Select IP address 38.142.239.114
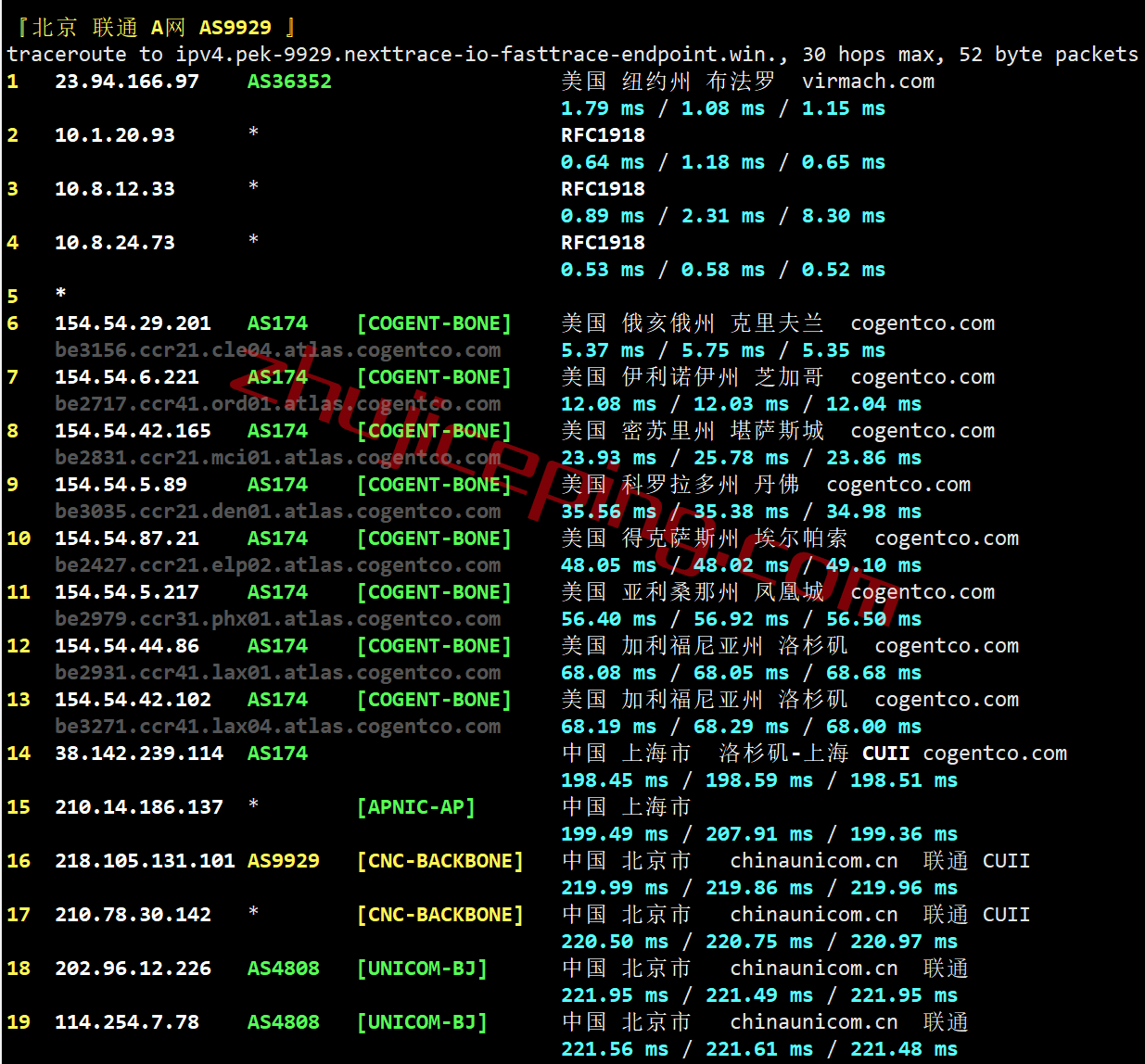 [139, 754]
